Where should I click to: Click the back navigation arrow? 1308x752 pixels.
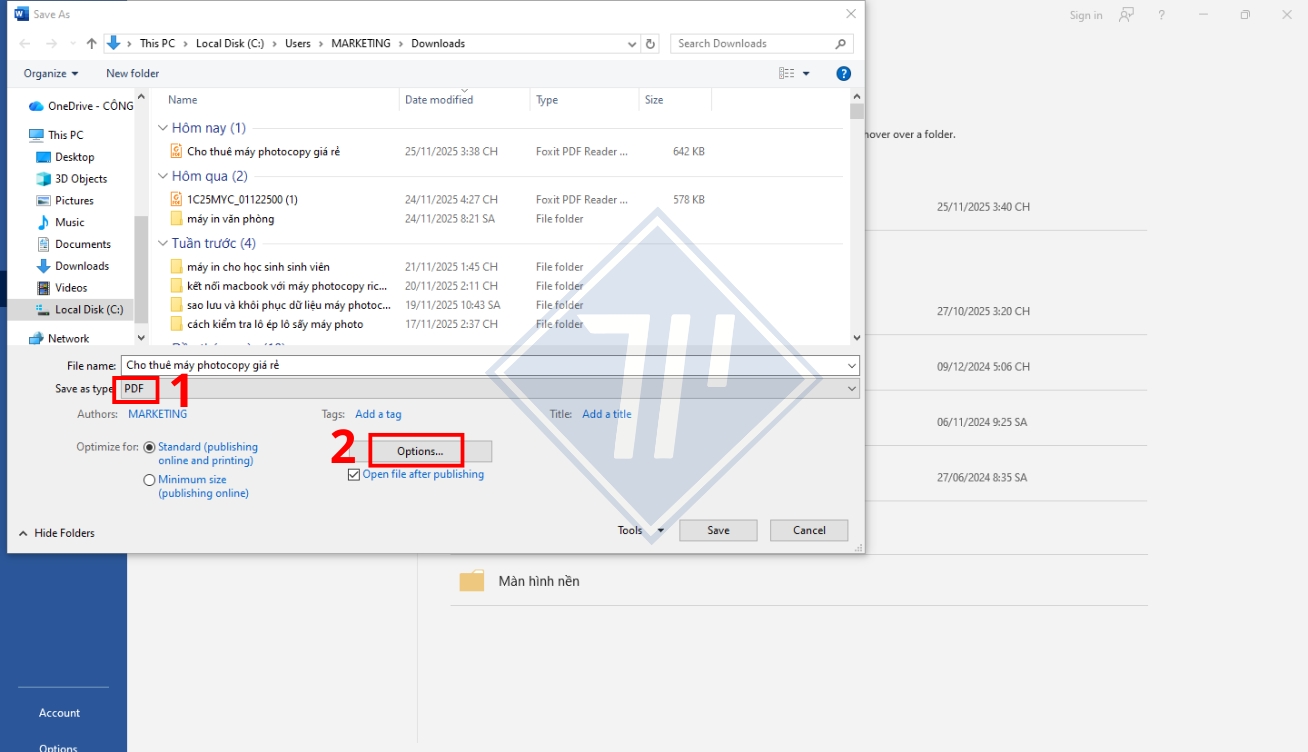(22, 43)
